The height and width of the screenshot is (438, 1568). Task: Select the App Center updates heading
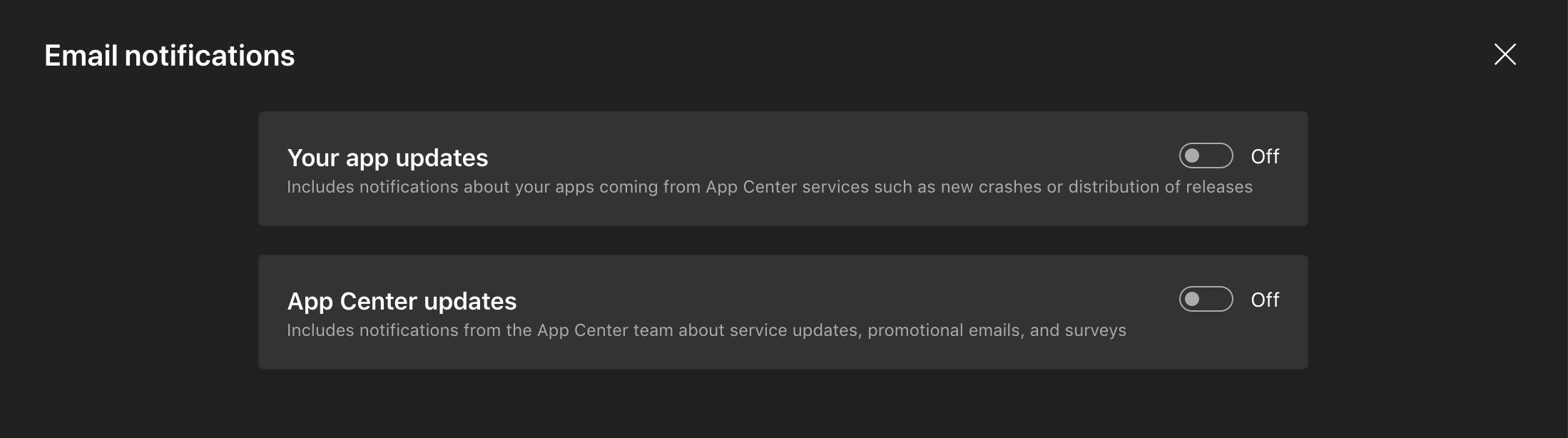point(402,300)
